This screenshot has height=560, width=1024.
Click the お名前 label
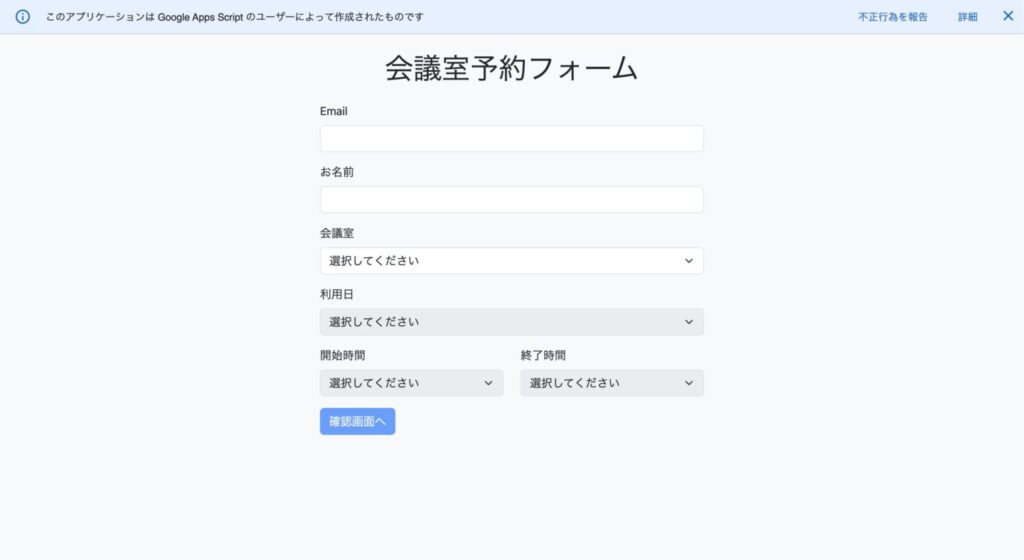click(x=336, y=172)
